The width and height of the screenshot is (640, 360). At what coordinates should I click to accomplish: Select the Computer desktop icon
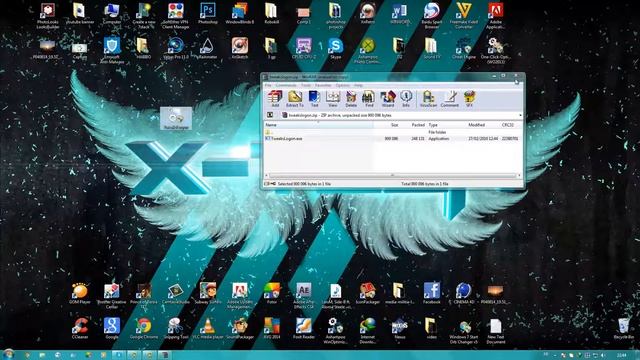[x=111, y=13]
